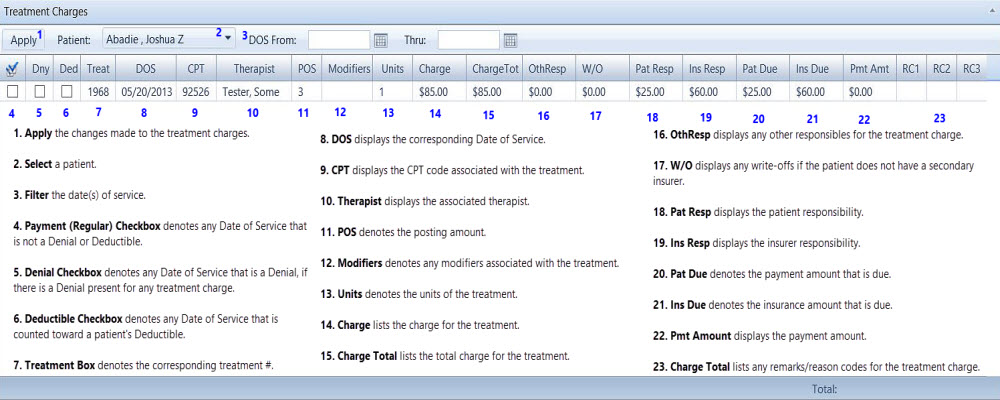Click the Dny column header
The image size is (1000, 400).
click(x=40, y=69)
